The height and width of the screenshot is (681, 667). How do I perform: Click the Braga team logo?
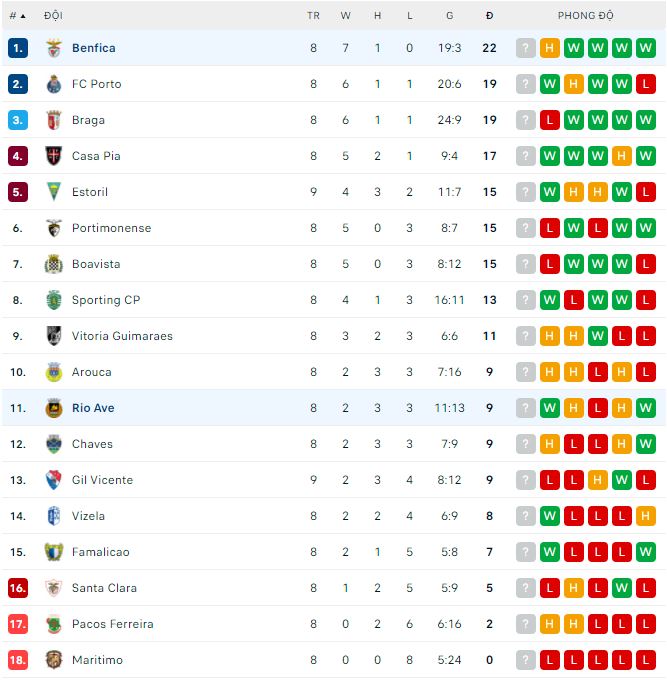point(54,120)
